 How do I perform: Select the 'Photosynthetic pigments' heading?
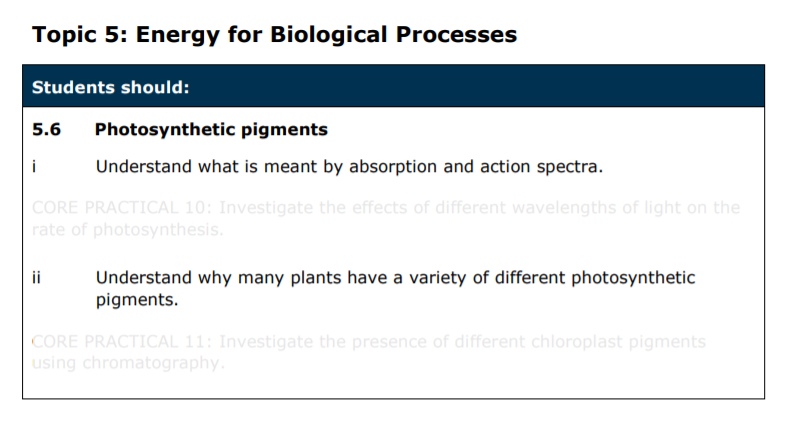[211, 130]
